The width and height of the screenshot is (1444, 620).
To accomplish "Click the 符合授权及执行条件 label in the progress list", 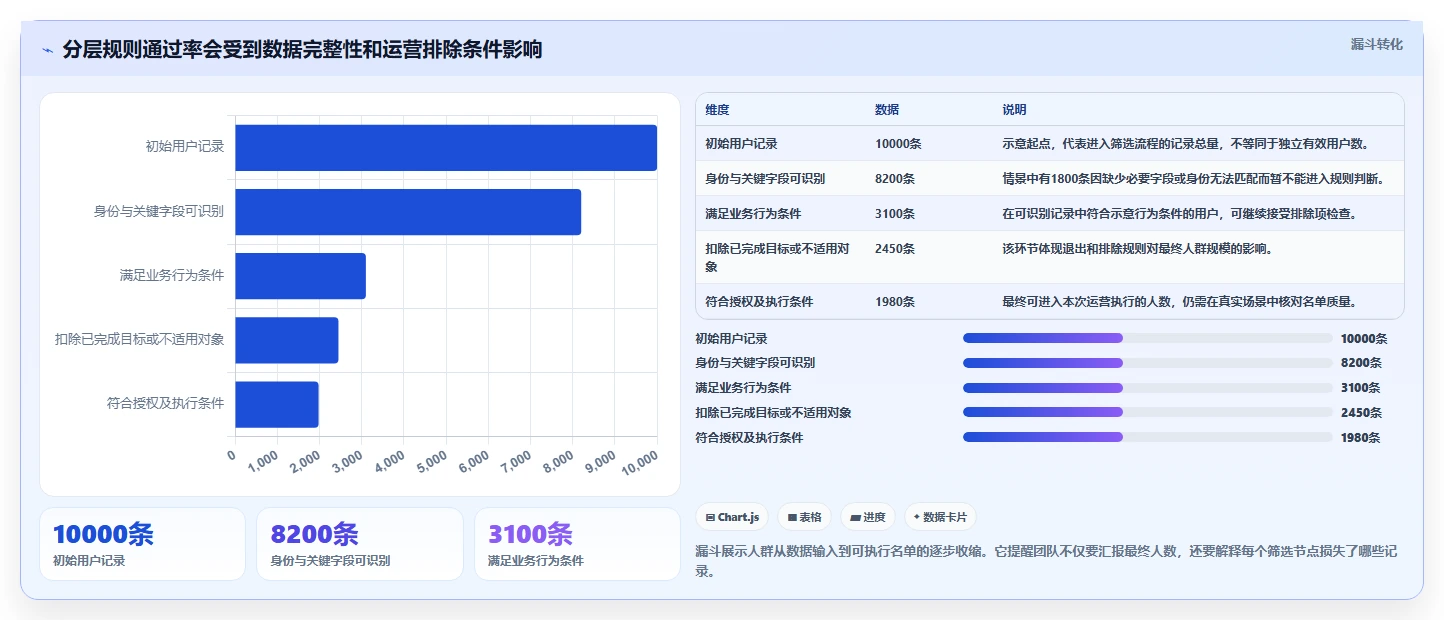I will coord(749,437).
